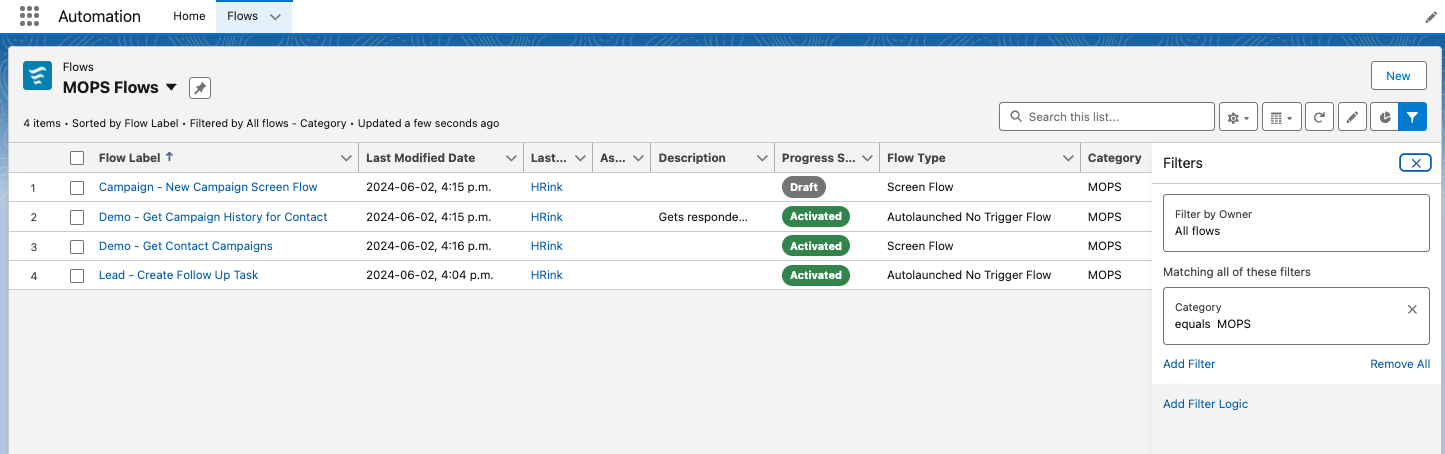
Task: Open Flow Type column header dropdown
Action: tap(1066, 158)
